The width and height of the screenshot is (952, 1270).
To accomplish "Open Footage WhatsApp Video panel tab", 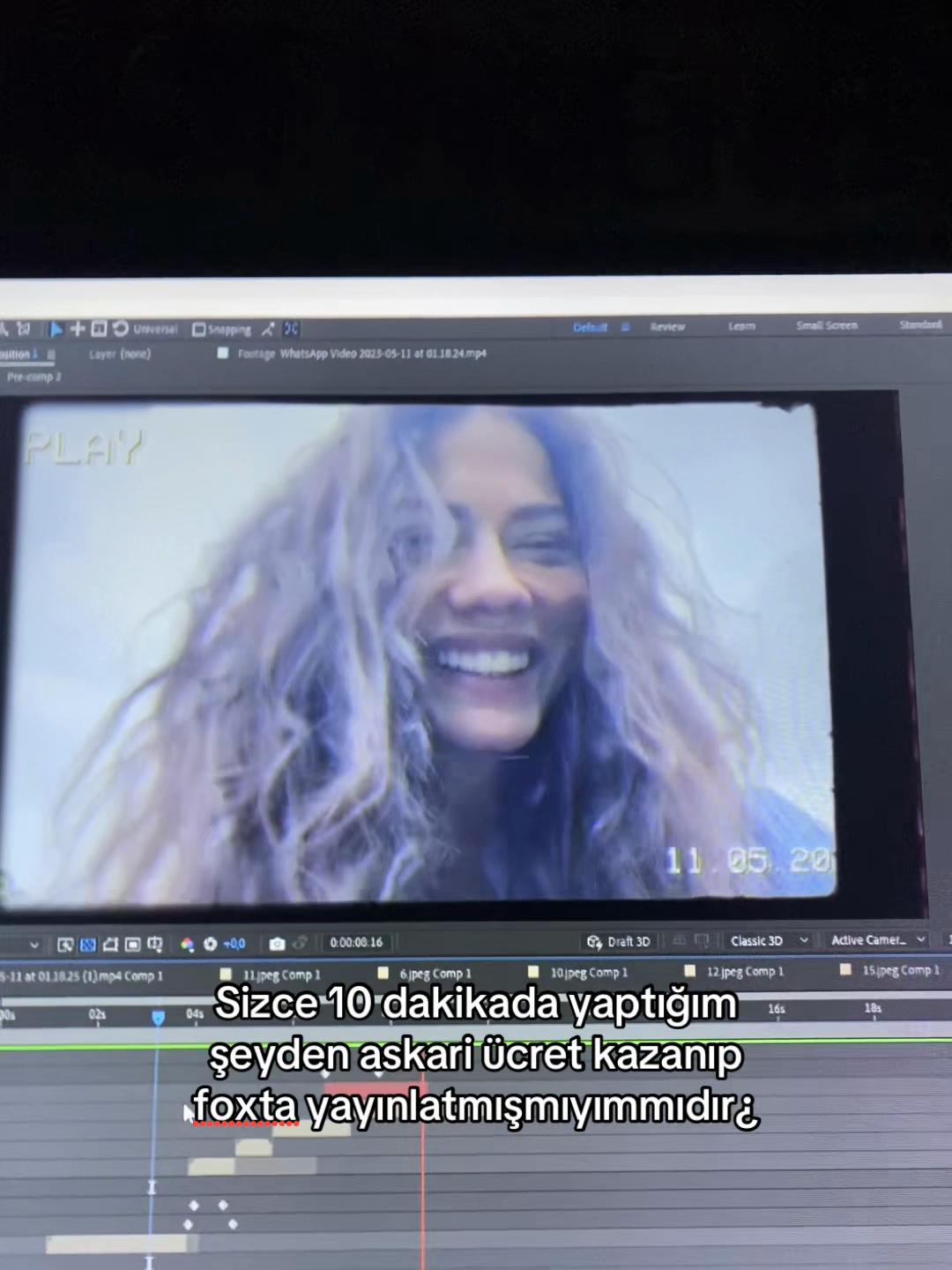I will [361, 354].
